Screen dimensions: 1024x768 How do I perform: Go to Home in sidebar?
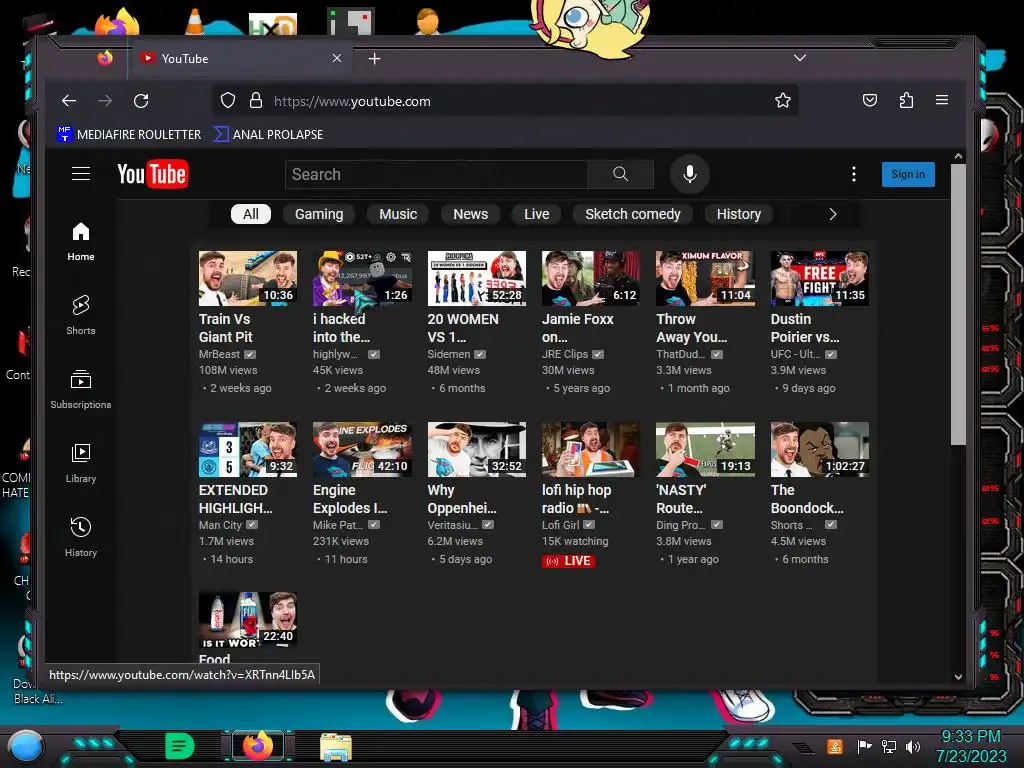pos(81,242)
